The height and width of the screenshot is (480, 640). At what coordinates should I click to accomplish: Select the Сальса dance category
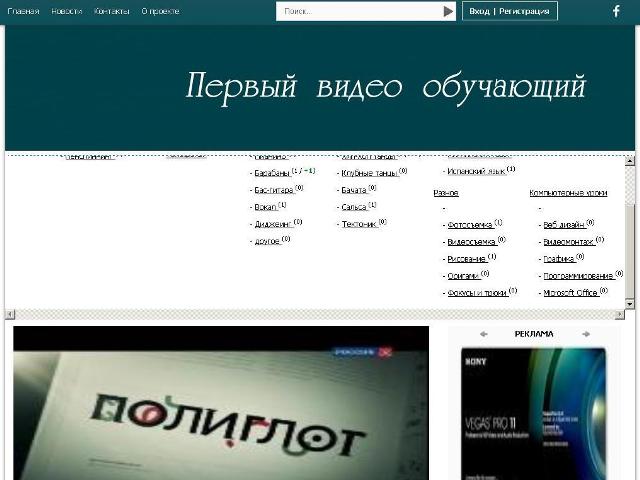tap(353, 207)
